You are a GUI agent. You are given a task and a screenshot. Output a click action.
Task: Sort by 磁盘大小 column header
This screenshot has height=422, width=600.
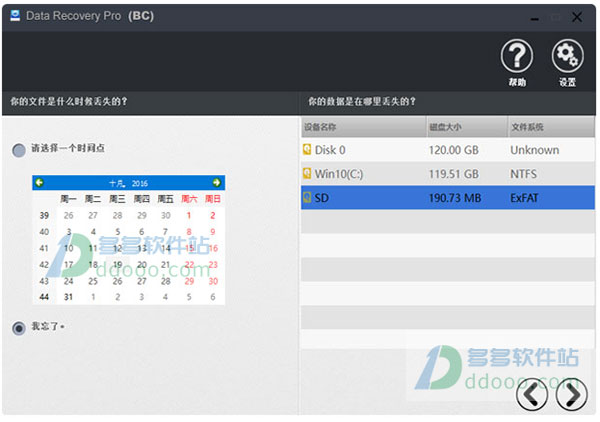point(467,127)
